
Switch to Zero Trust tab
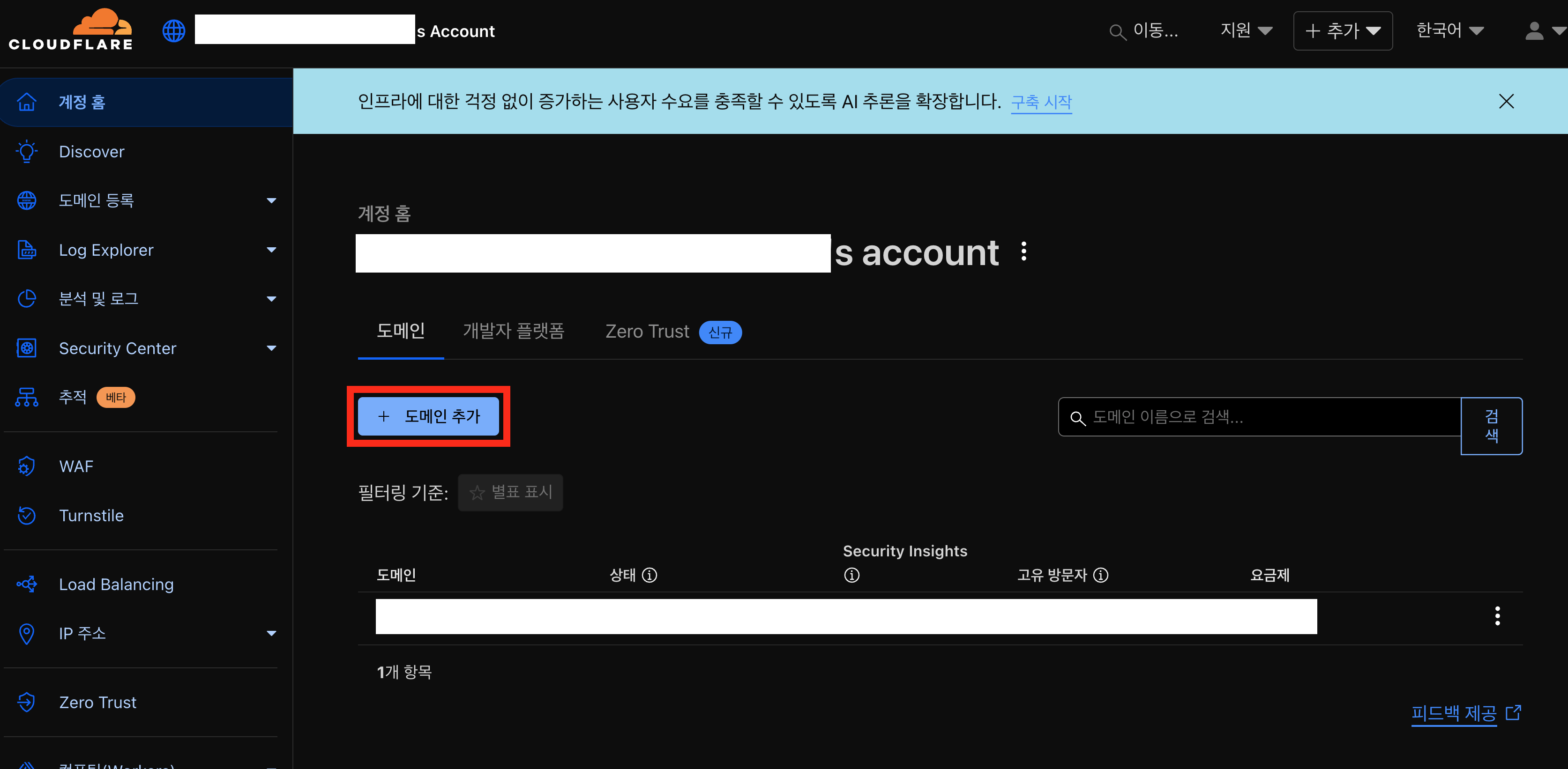[647, 332]
